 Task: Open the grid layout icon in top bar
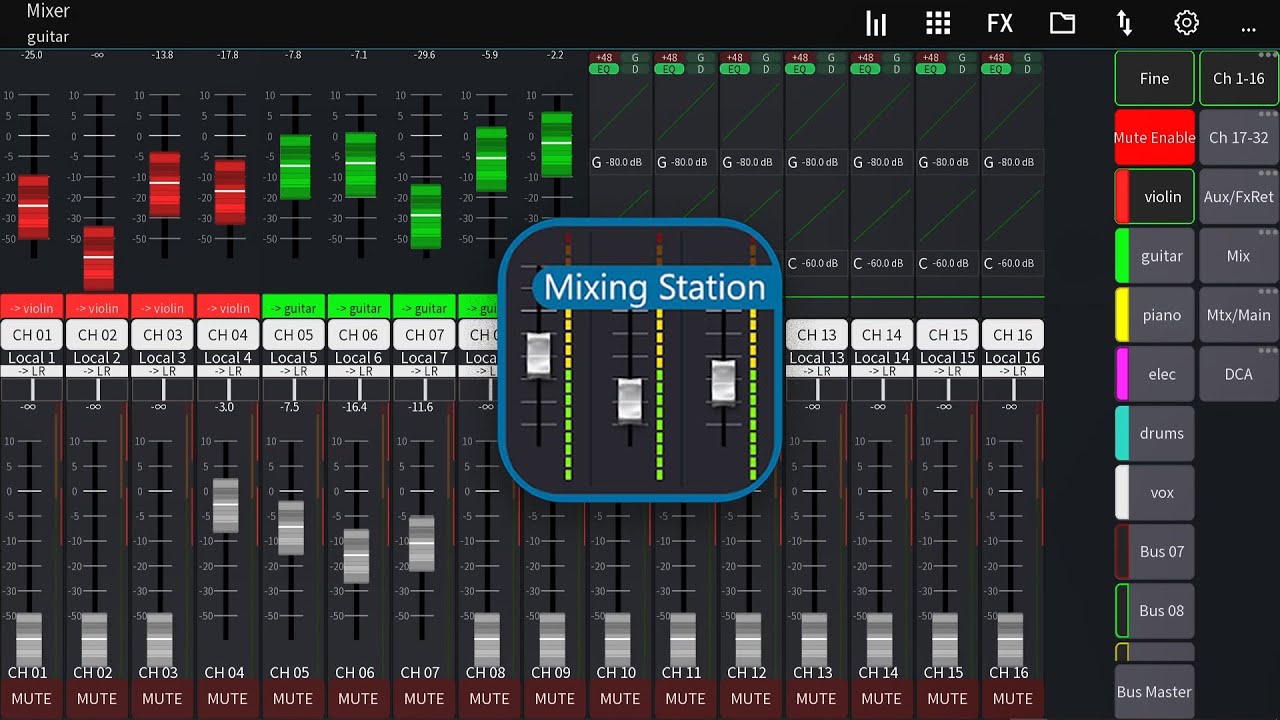click(x=938, y=24)
